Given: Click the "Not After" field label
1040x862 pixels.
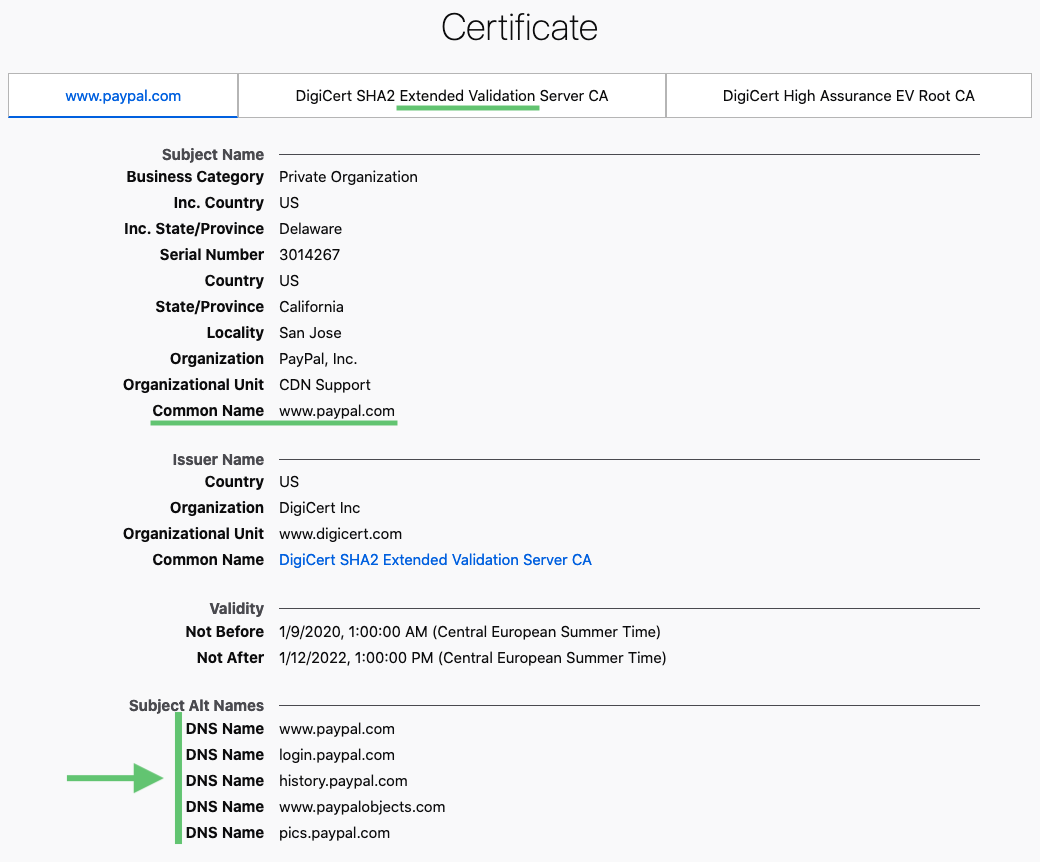Looking at the screenshot, I should tap(230, 658).
